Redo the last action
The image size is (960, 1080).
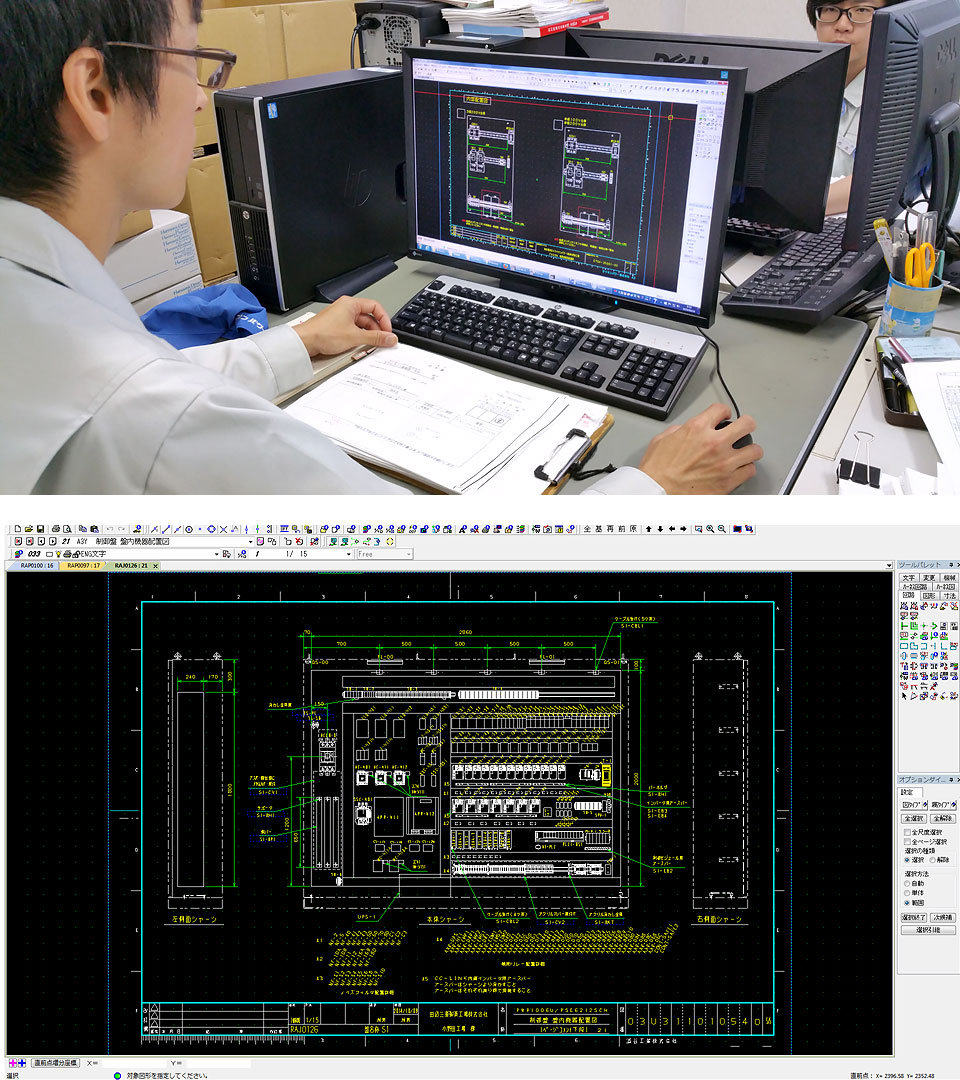[122, 529]
